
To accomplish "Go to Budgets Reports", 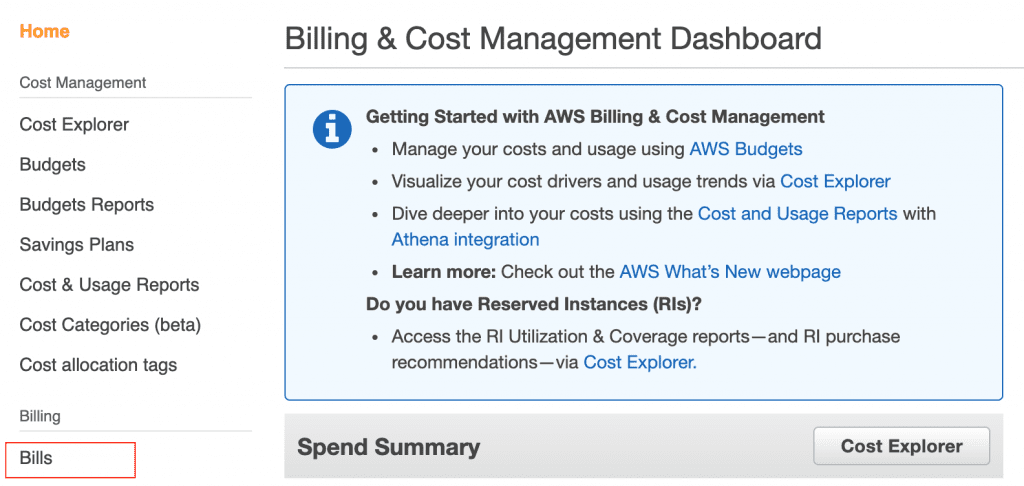I will pyautogui.click(x=87, y=204).
